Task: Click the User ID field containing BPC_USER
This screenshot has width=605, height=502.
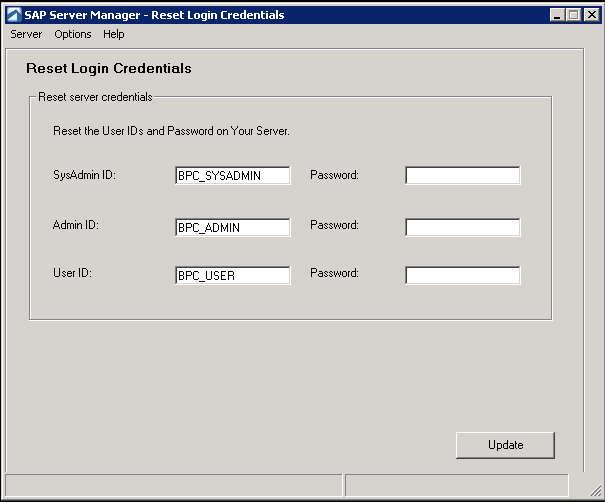Action: [233, 275]
